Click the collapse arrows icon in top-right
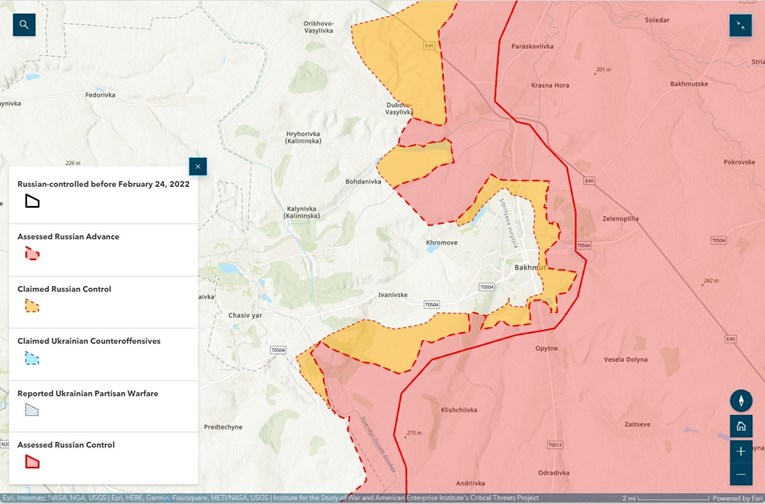This screenshot has width=765, height=504. [x=740, y=25]
